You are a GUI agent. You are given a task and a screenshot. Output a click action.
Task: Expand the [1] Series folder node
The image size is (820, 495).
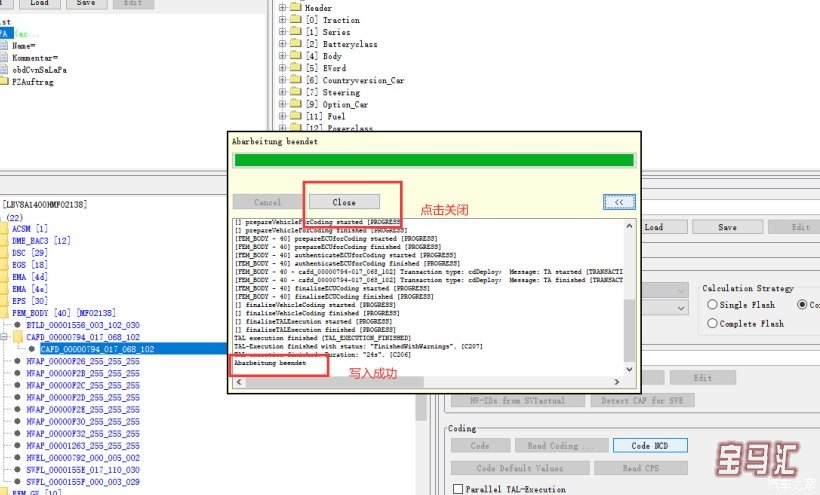tap(282, 32)
